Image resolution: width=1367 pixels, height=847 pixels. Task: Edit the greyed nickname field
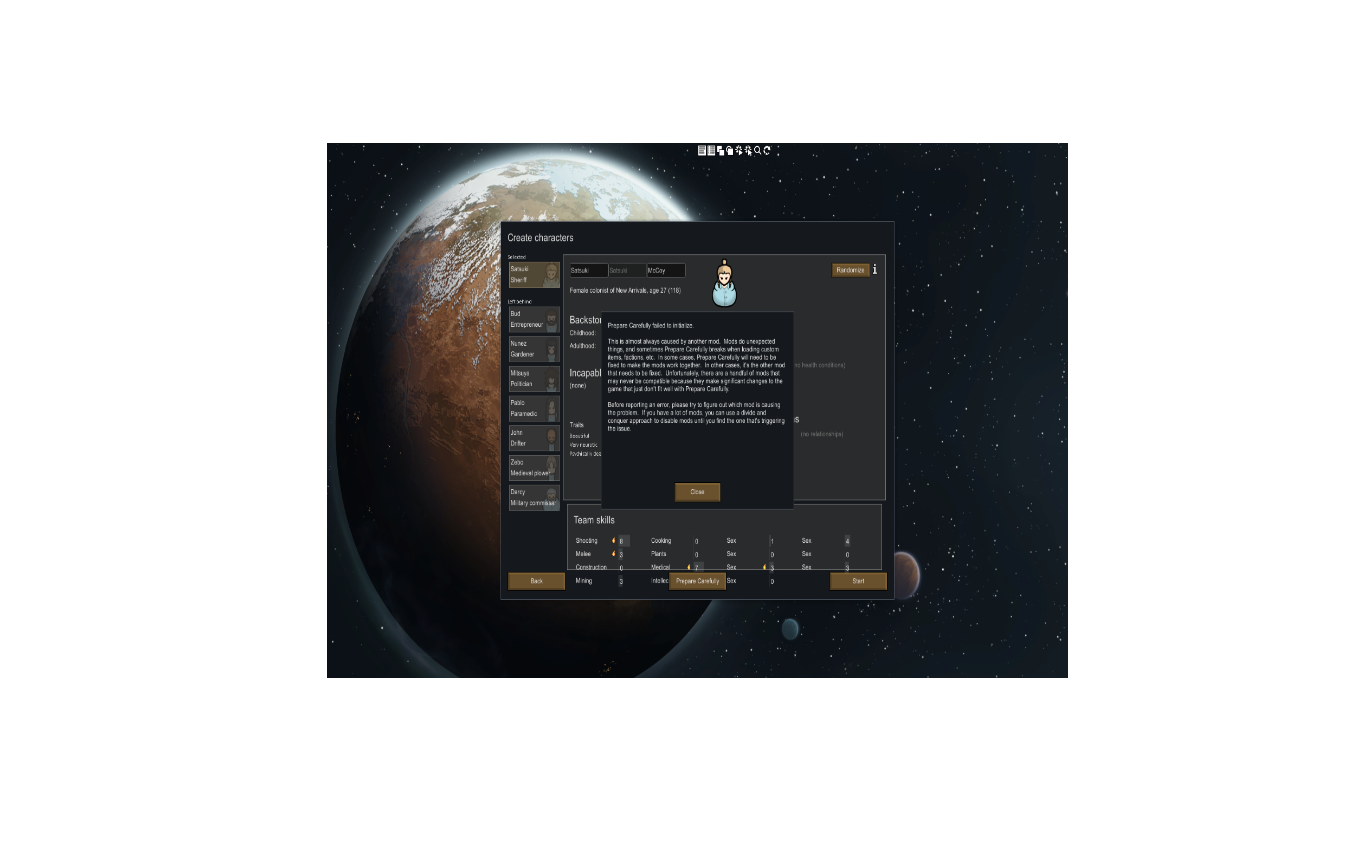pos(627,270)
